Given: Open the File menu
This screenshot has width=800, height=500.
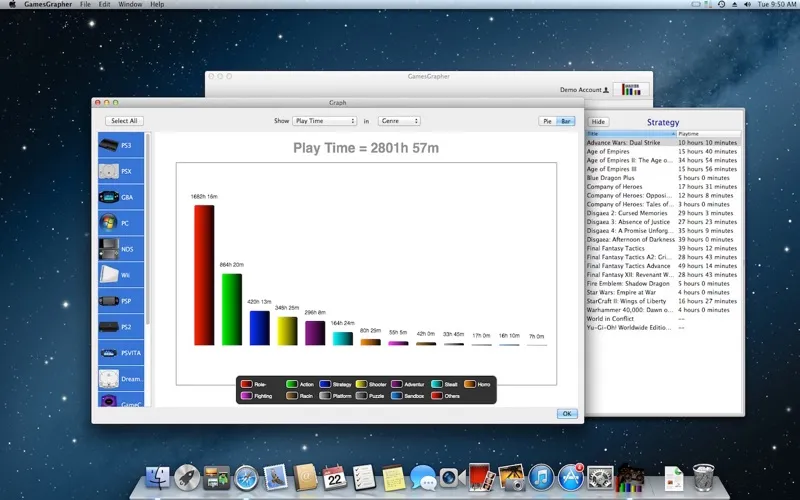Looking at the screenshot, I should click(x=85, y=4).
